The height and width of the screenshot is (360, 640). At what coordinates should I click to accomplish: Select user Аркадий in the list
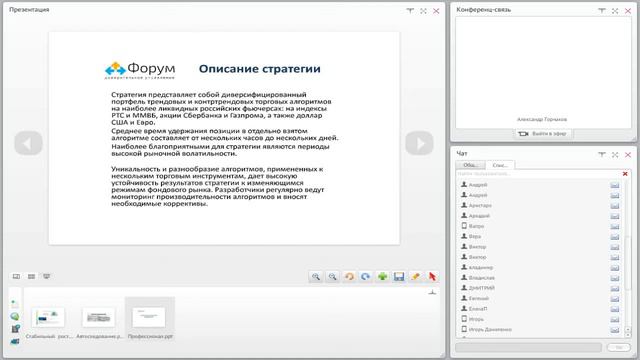coord(479,216)
